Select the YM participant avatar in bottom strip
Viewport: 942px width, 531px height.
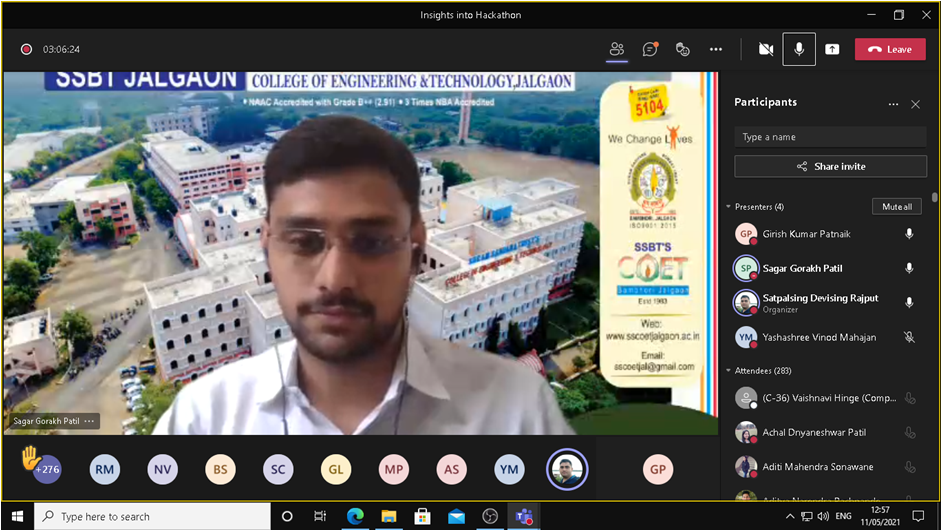tap(509, 470)
